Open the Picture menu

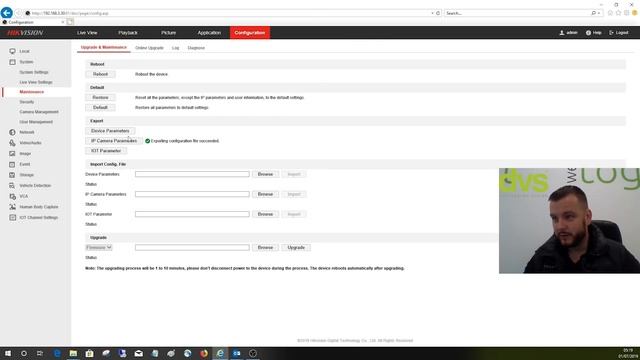coord(168,33)
